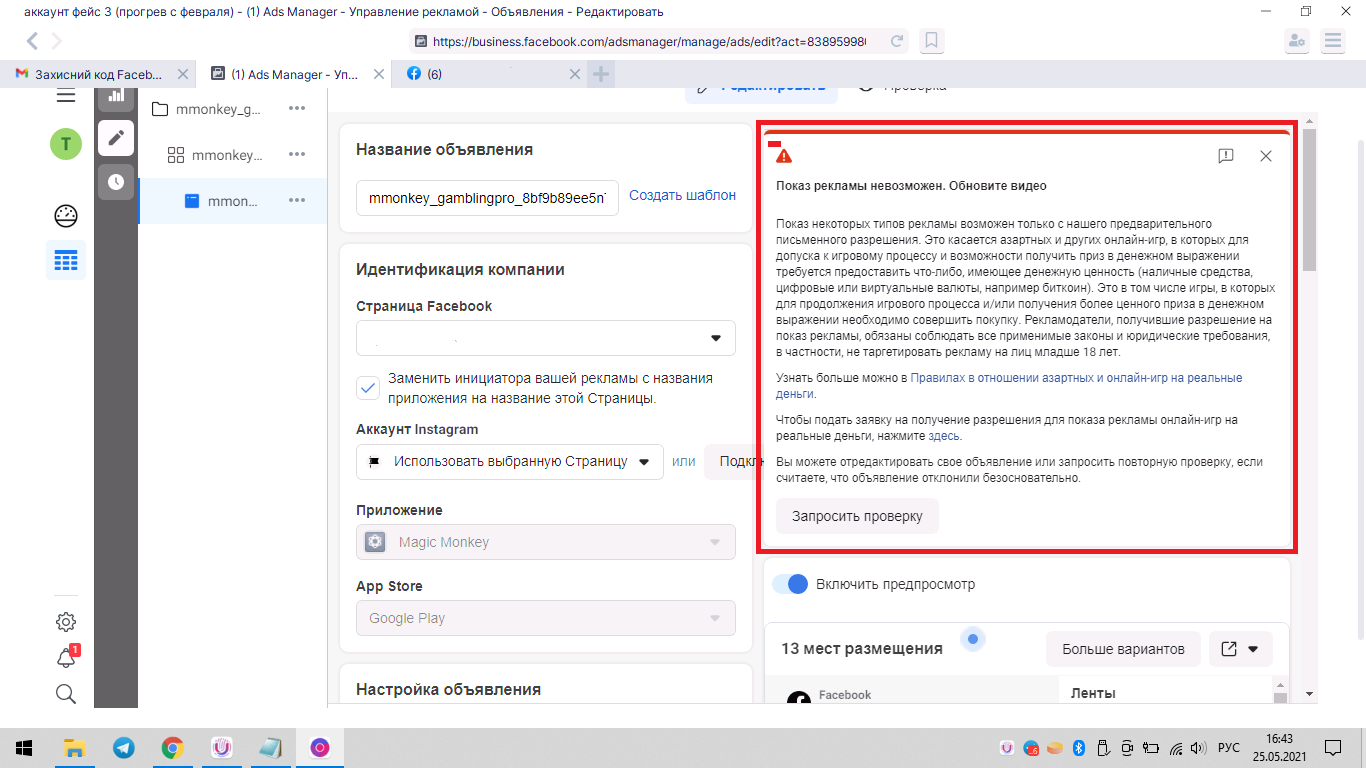The image size is (1366, 768).
Task: Click the page vertical scrollbar
Action: coord(1310,200)
